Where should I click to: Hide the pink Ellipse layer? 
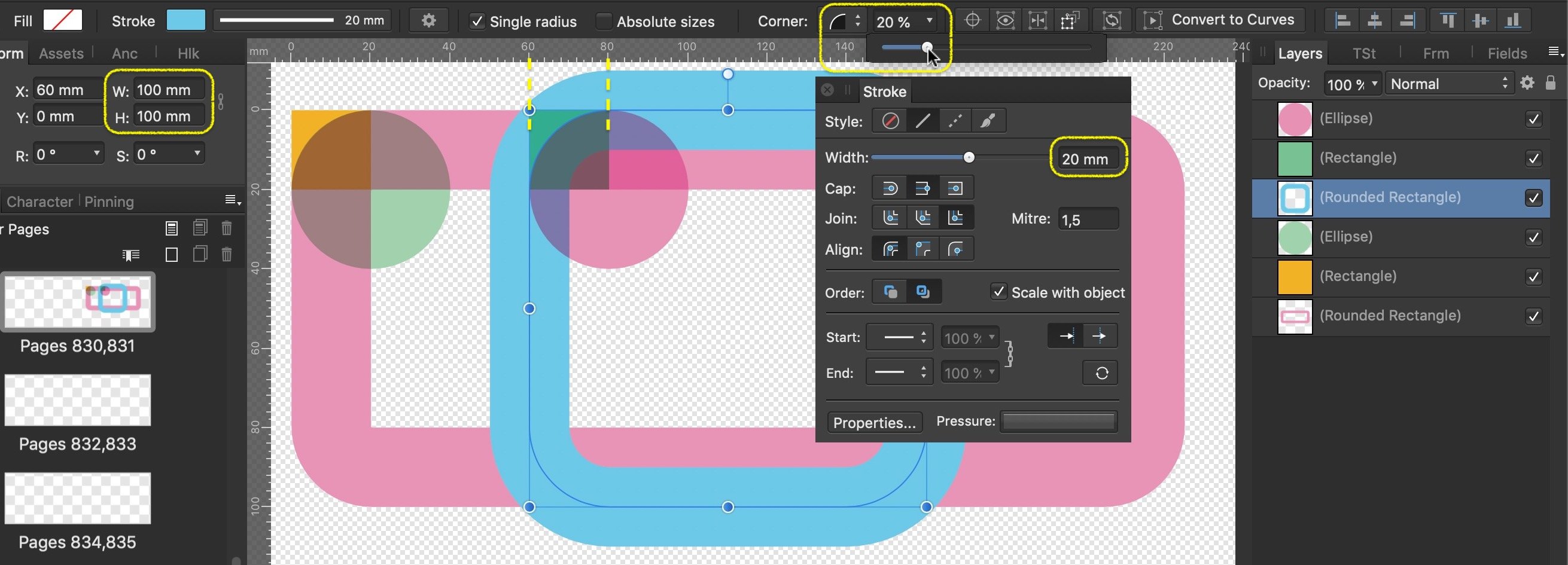click(x=1533, y=118)
